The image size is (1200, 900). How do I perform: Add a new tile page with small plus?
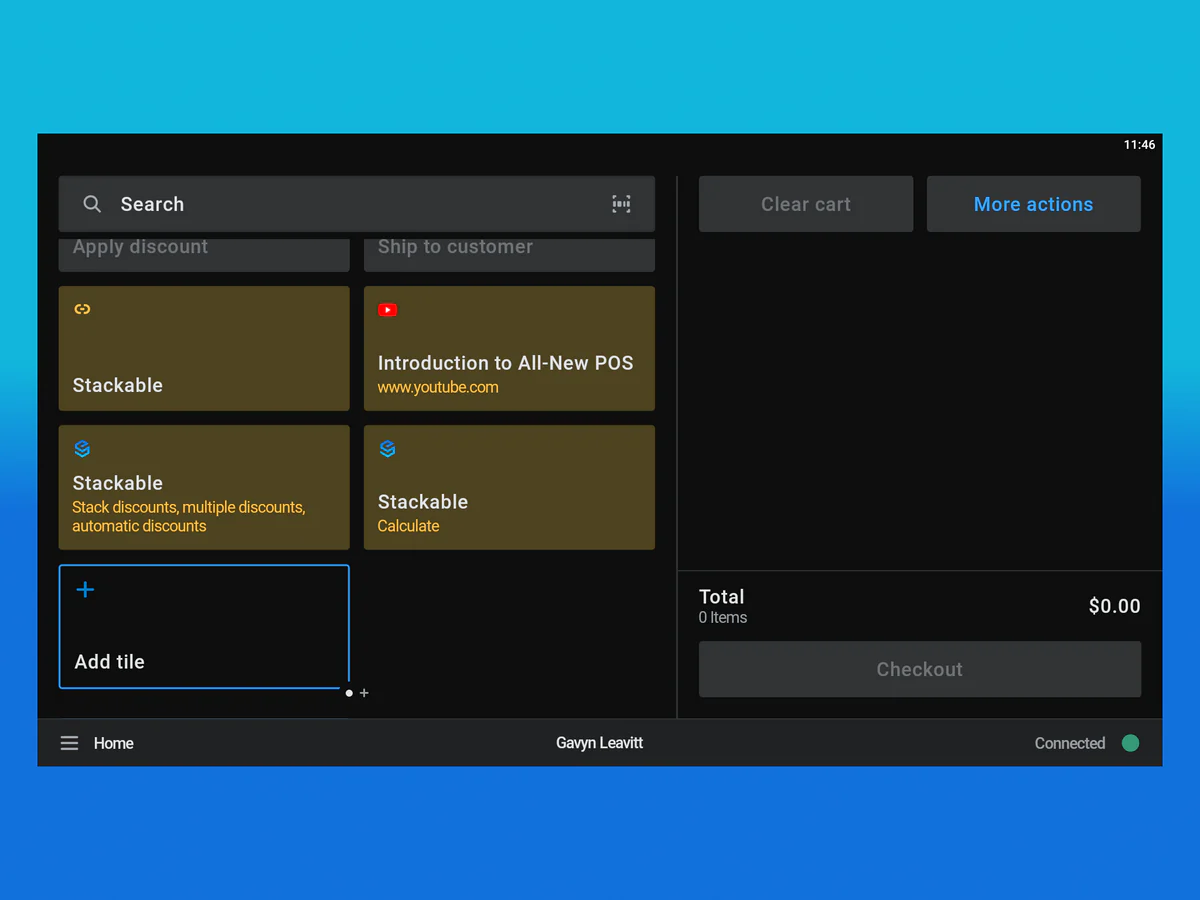(x=364, y=693)
